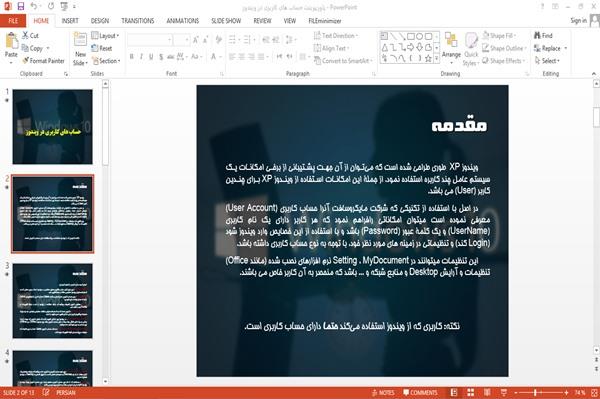Open the Layout dropdown
The image size is (600, 399).
pos(105,36)
